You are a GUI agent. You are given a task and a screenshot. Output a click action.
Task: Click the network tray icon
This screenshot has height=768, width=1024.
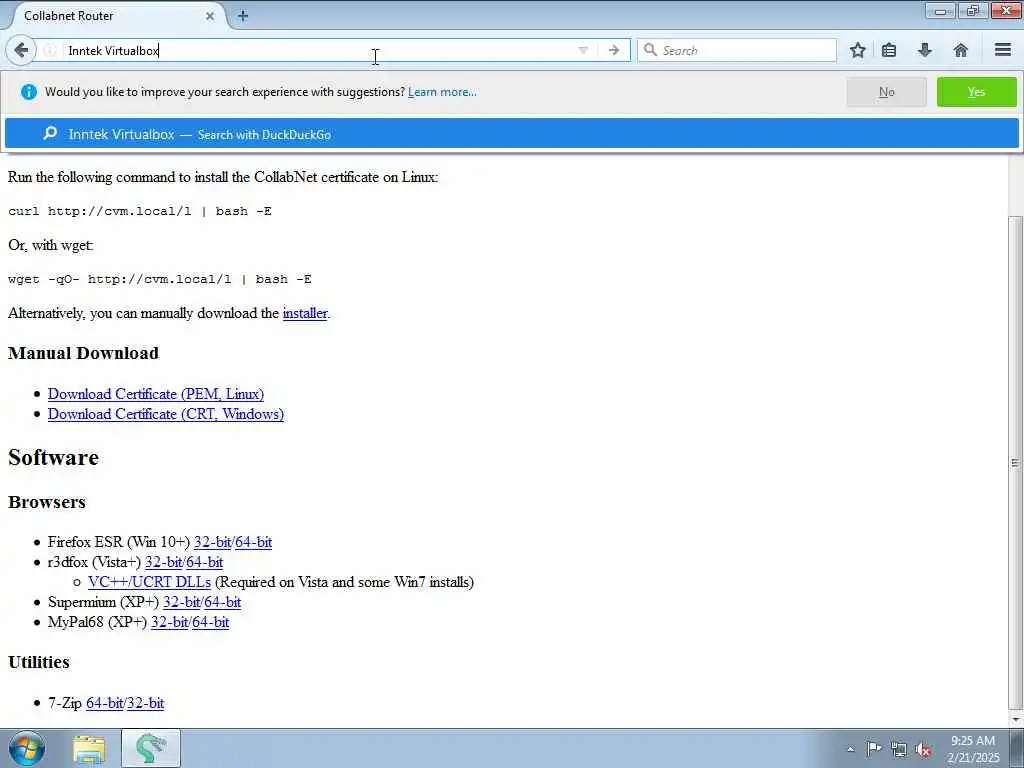pos(899,749)
